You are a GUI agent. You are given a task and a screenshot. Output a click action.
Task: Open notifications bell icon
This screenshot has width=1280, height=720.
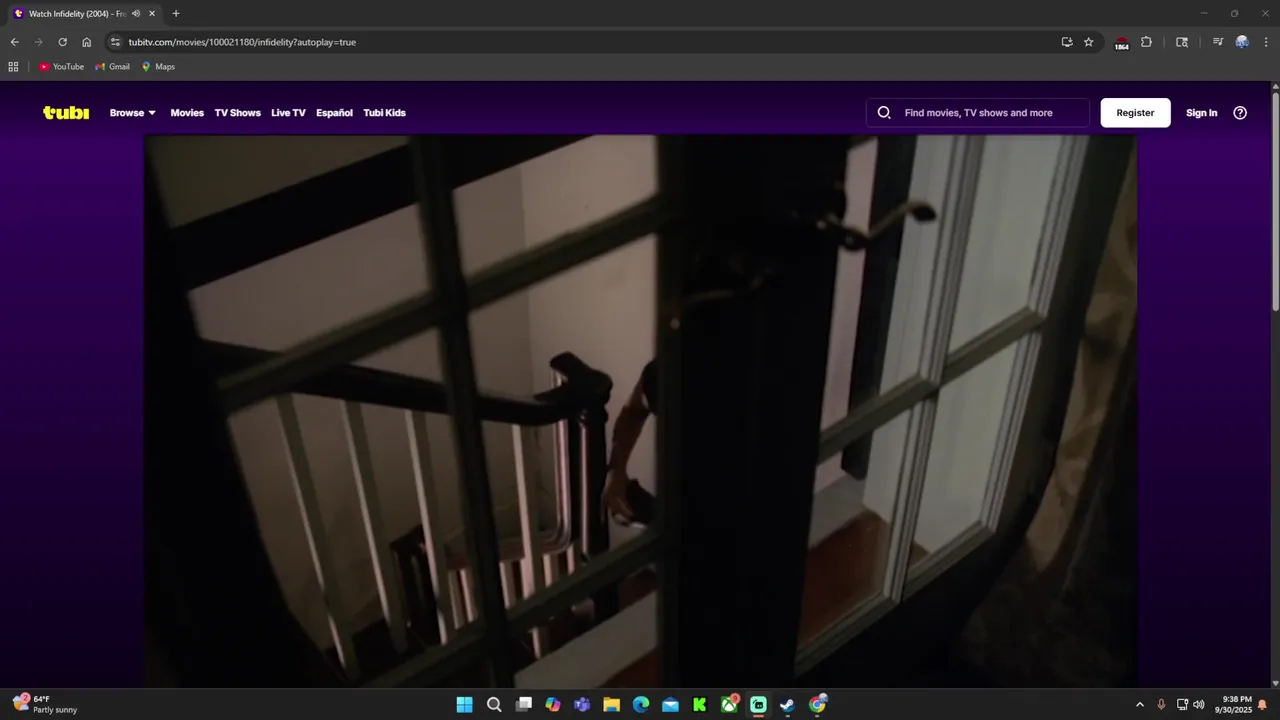[x=1263, y=705]
